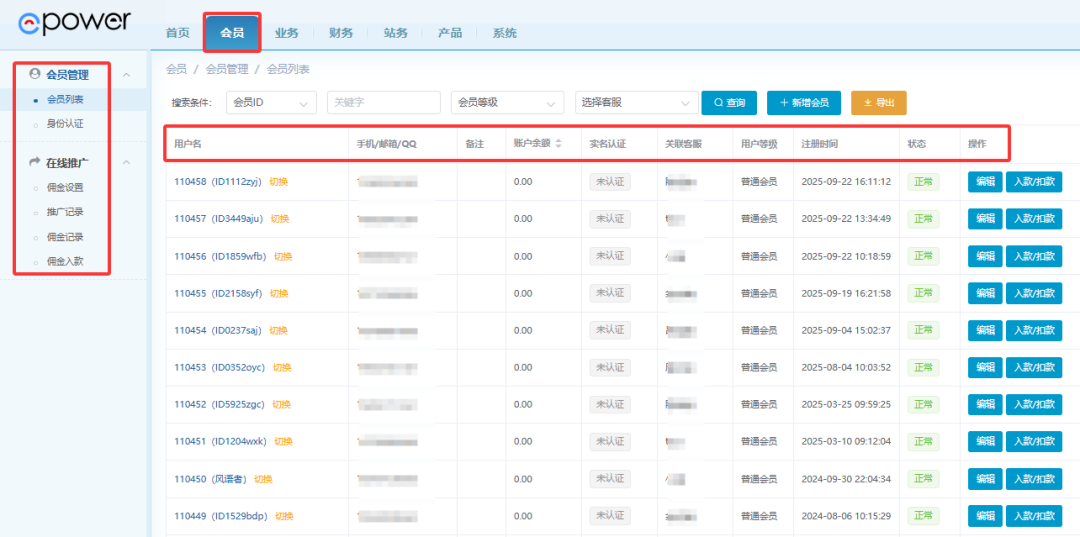Viewport: 1080px width, 537px height.
Task: Collapse the 会员管理 sidebar section
Action: [126, 75]
